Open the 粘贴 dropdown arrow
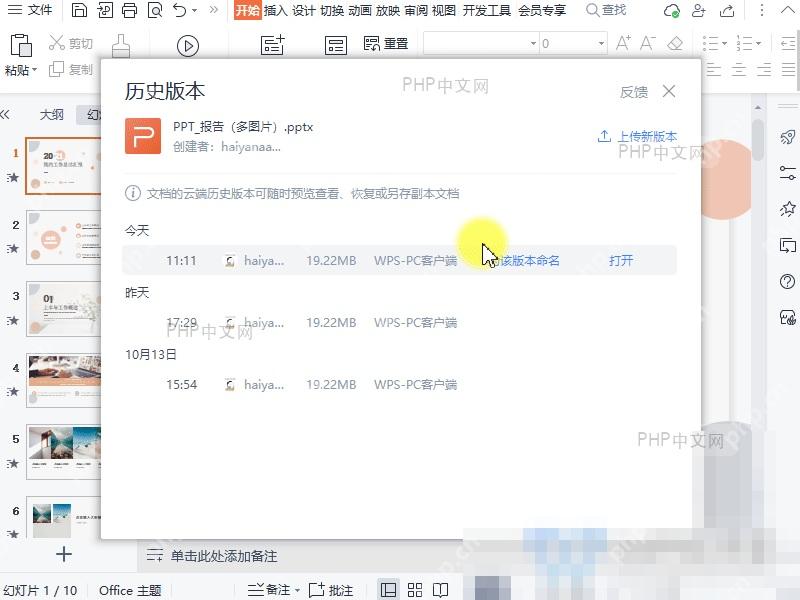This screenshot has width=800, height=600. click(35, 69)
